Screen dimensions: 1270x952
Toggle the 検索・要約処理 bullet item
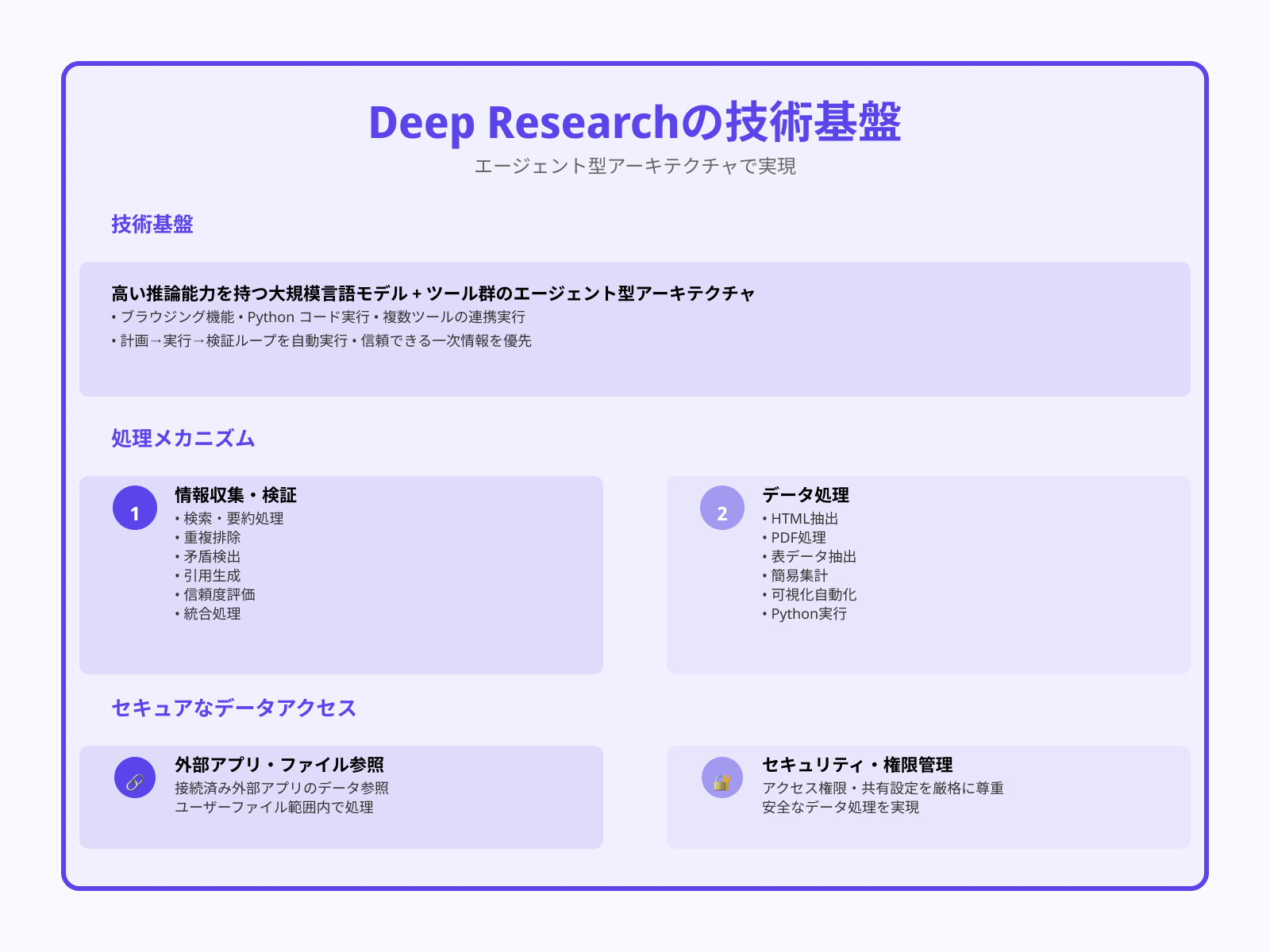tap(230, 519)
